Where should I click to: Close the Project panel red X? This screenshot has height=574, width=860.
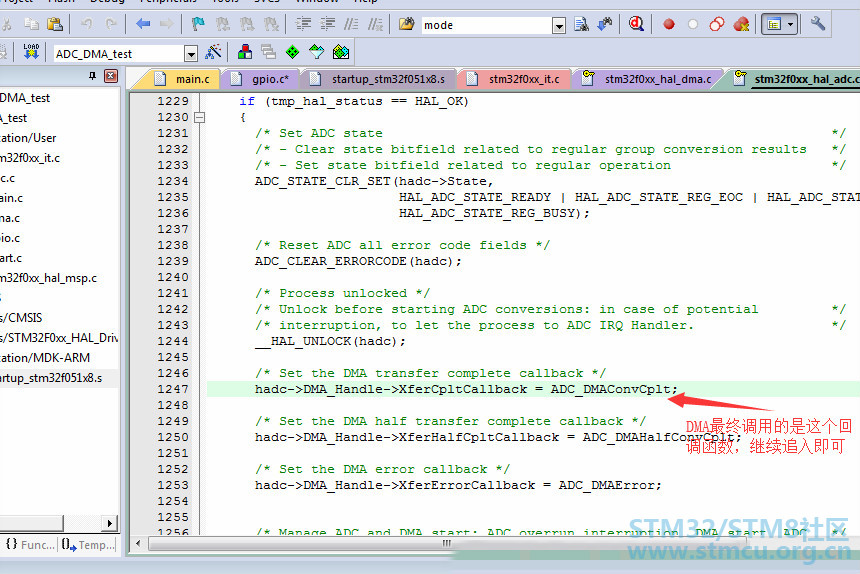coord(111,76)
